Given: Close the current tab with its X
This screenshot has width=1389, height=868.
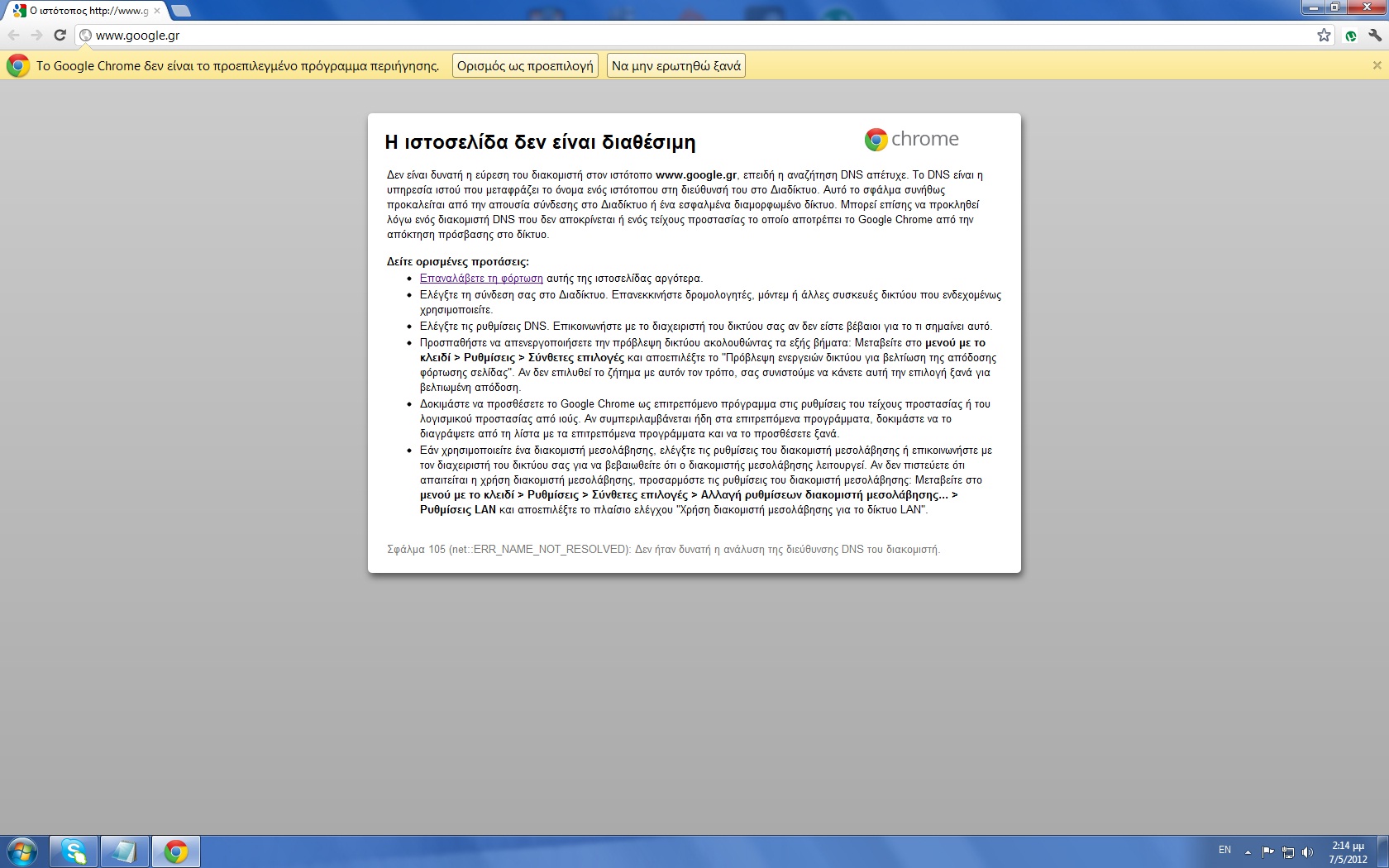Looking at the screenshot, I should click(x=157, y=11).
